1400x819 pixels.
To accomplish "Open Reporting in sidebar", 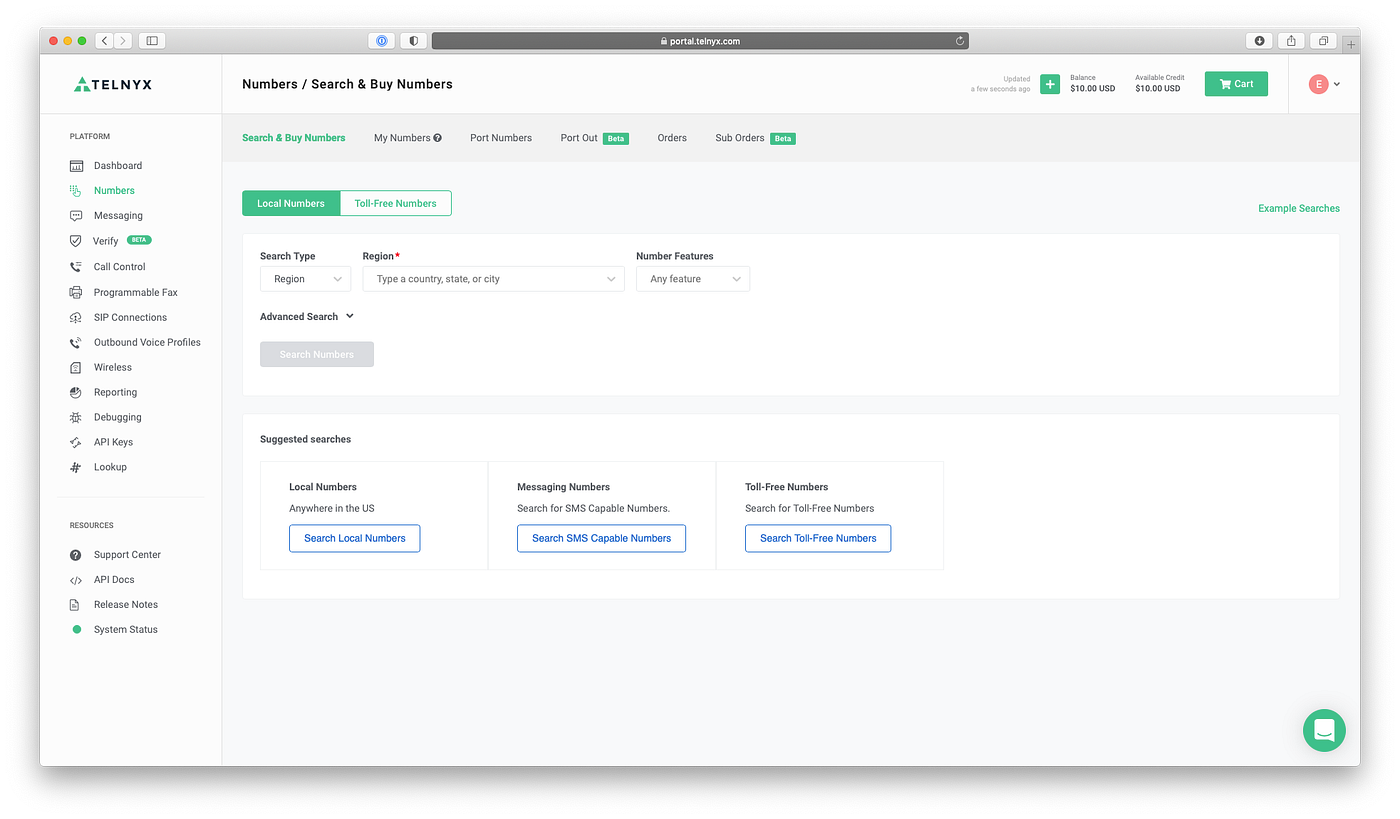I will click(x=115, y=392).
